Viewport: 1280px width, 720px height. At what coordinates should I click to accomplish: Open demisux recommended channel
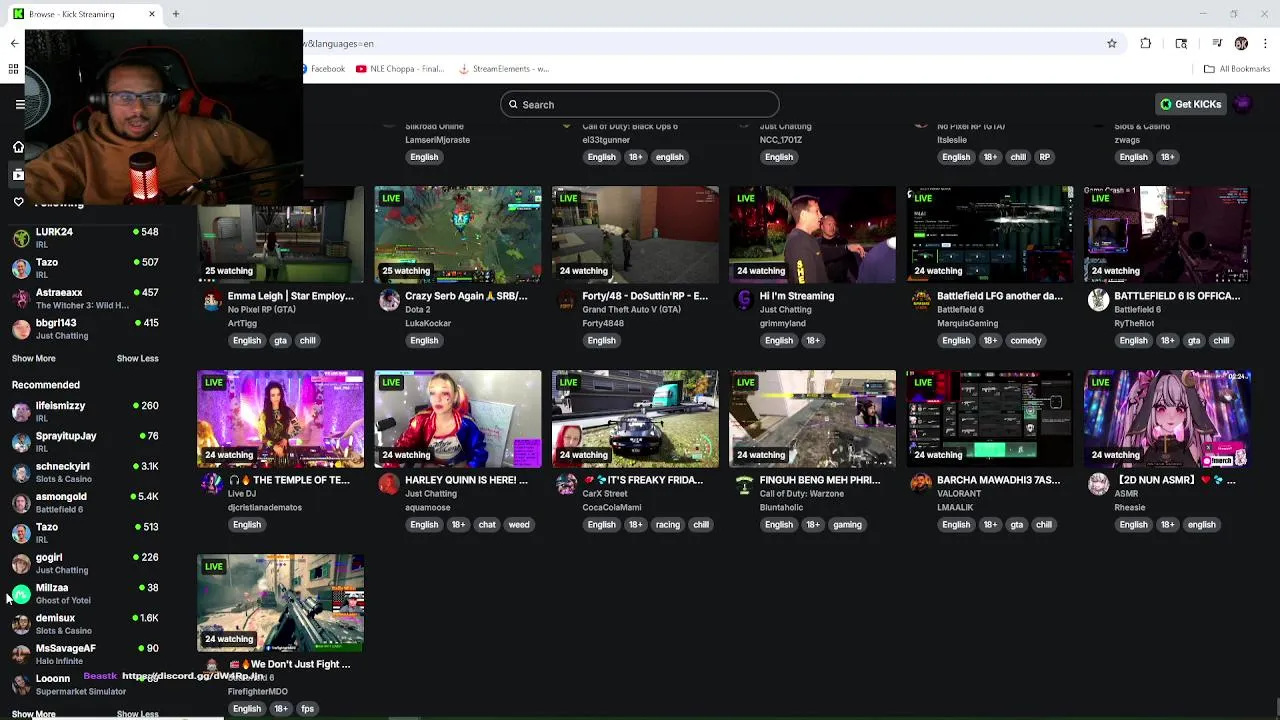[x=85, y=624]
